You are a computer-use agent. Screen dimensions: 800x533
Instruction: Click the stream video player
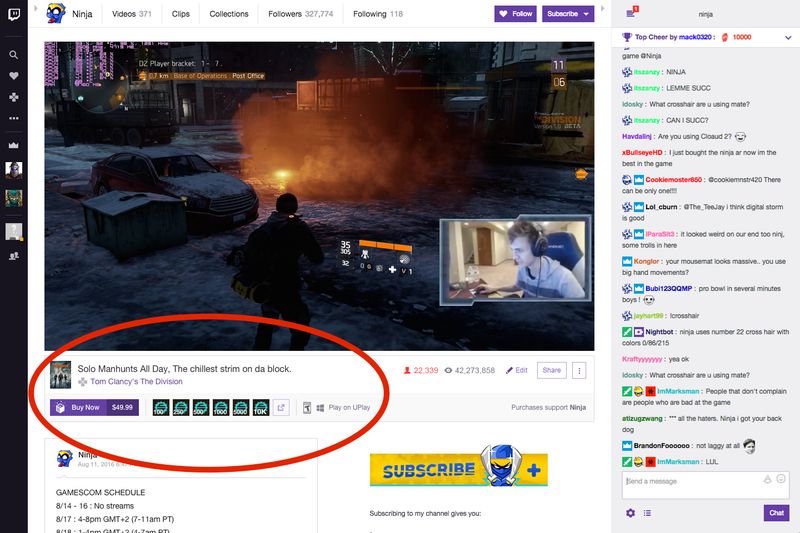319,196
